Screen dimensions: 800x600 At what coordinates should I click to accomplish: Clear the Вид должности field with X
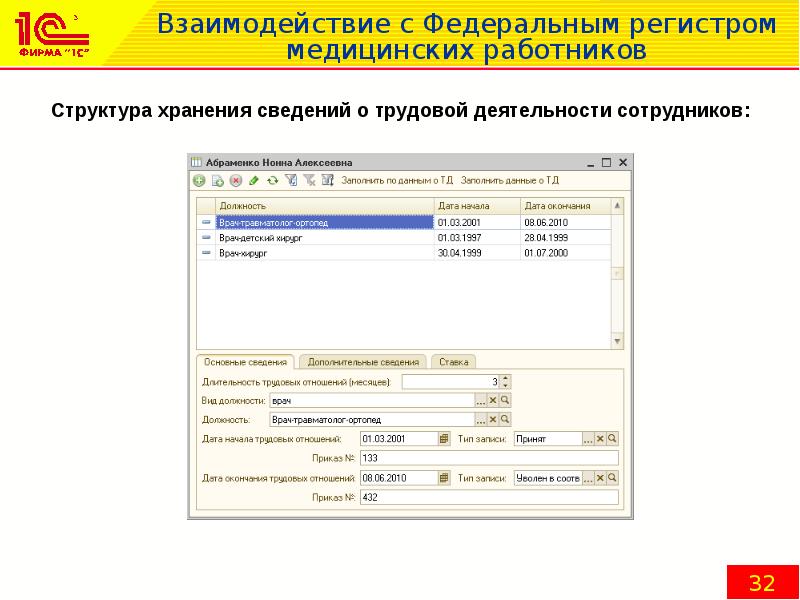click(492, 400)
